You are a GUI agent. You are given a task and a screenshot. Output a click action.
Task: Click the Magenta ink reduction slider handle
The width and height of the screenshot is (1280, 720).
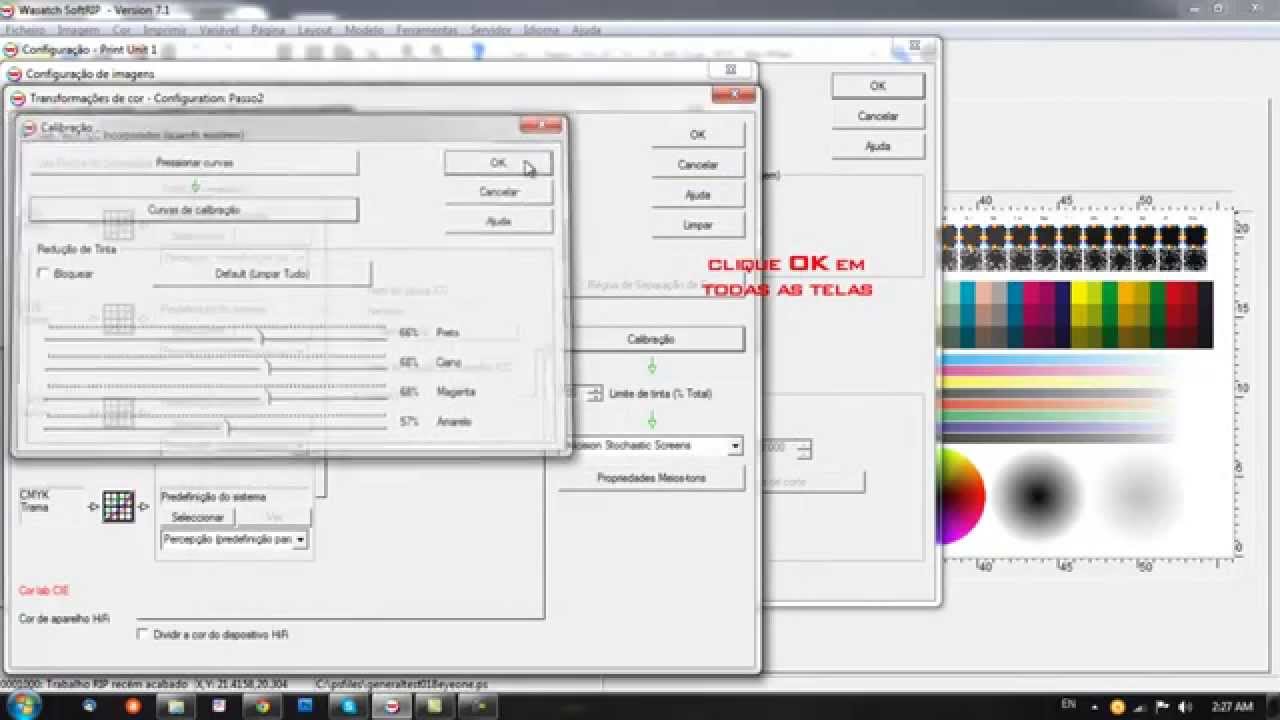click(x=269, y=397)
